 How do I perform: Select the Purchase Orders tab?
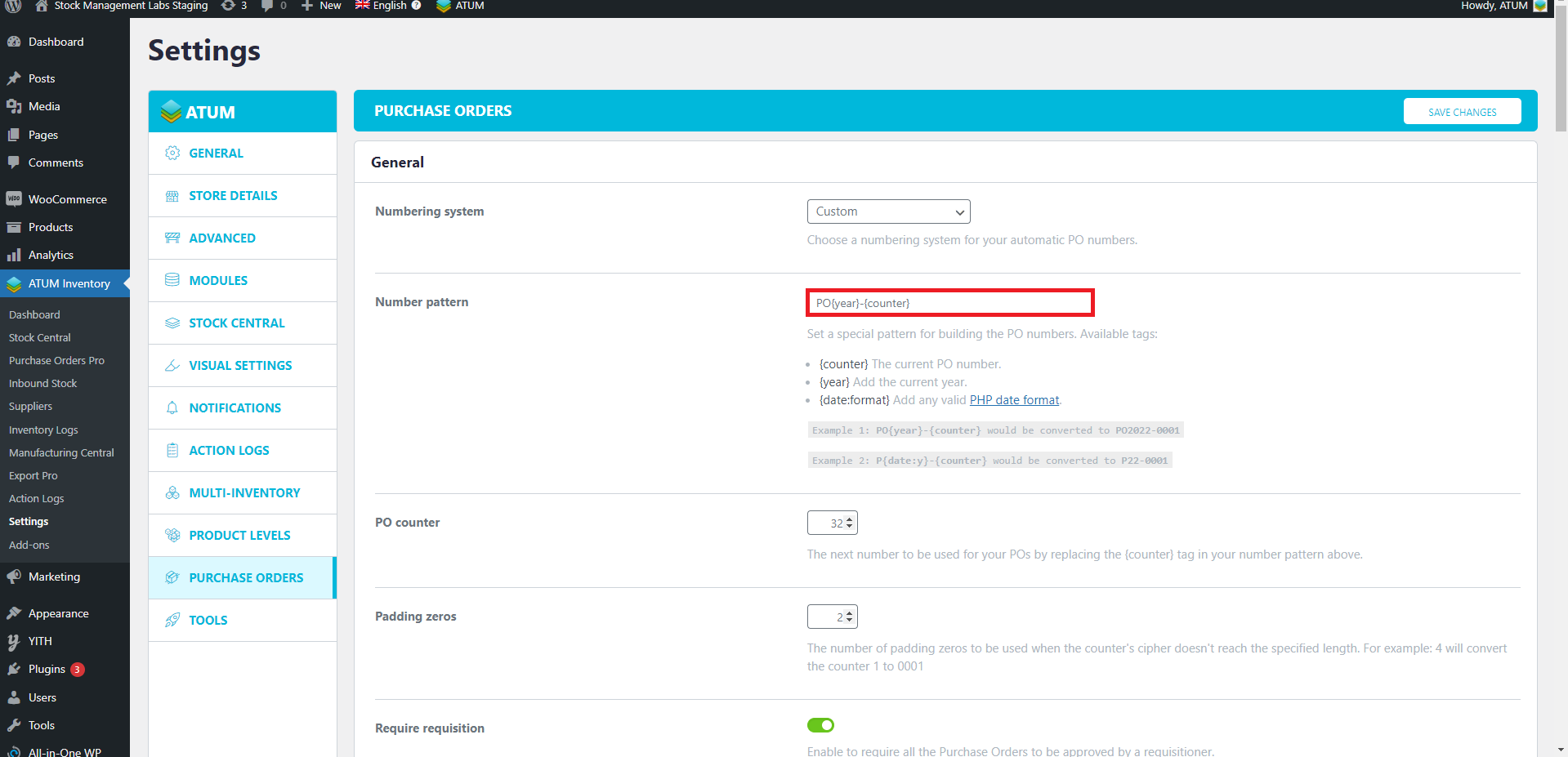(243, 578)
